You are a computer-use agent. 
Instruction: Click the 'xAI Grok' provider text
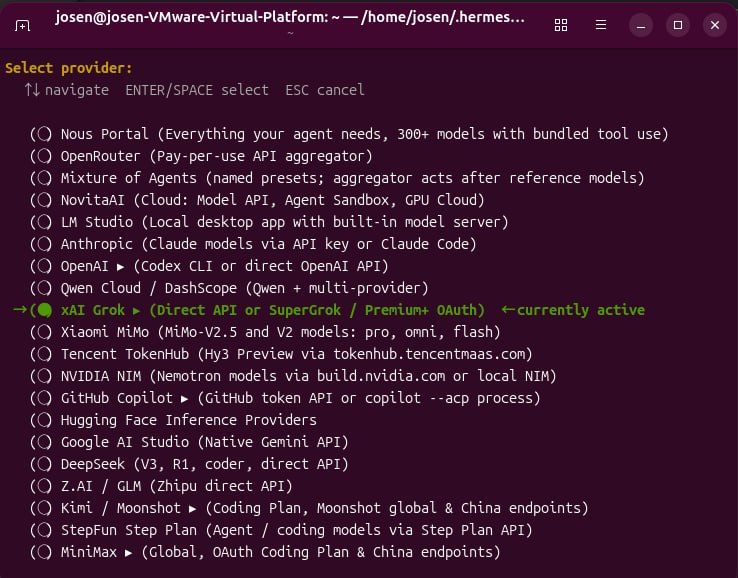[93, 310]
